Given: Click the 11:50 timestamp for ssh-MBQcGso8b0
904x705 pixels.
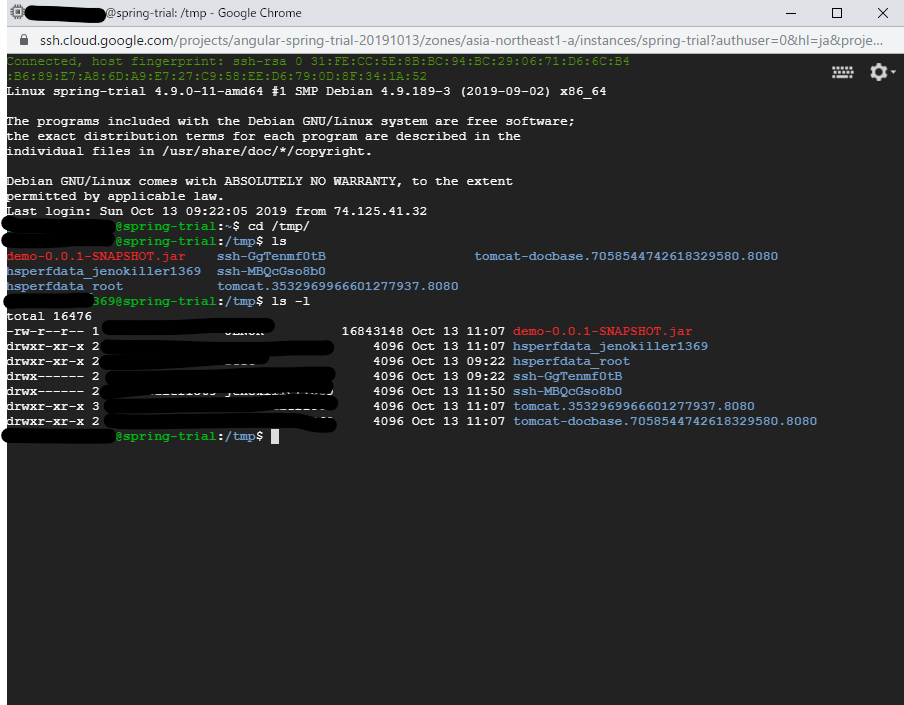Looking at the screenshot, I should click(x=485, y=391).
